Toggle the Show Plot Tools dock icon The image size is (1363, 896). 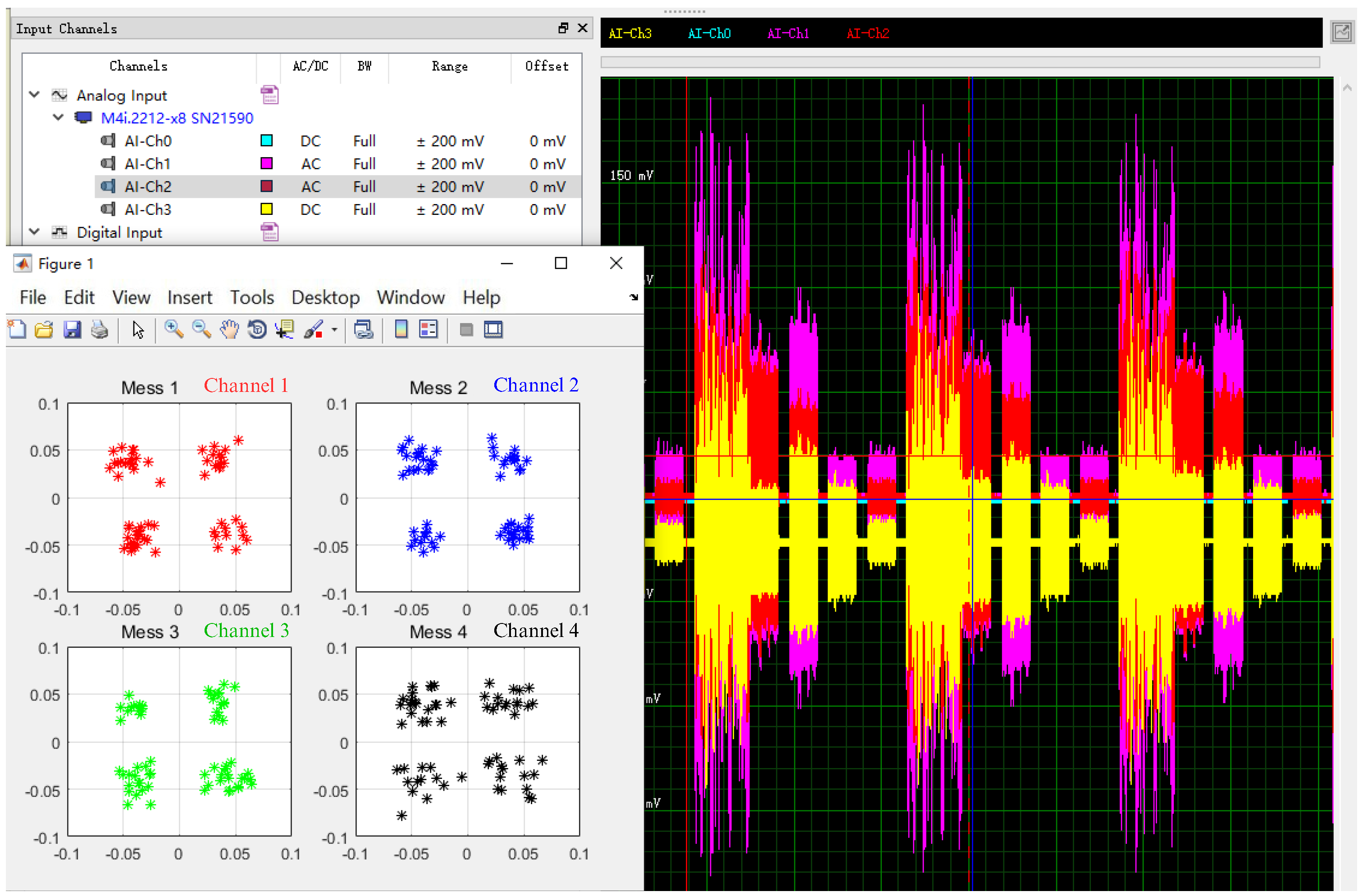pyautogui.click(x=493, y=330)
